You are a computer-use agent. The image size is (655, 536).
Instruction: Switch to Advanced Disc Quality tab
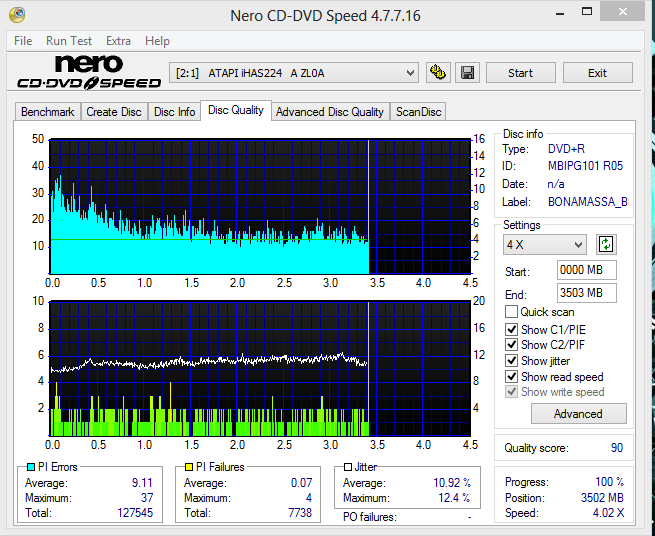click(x=330, y=112)
